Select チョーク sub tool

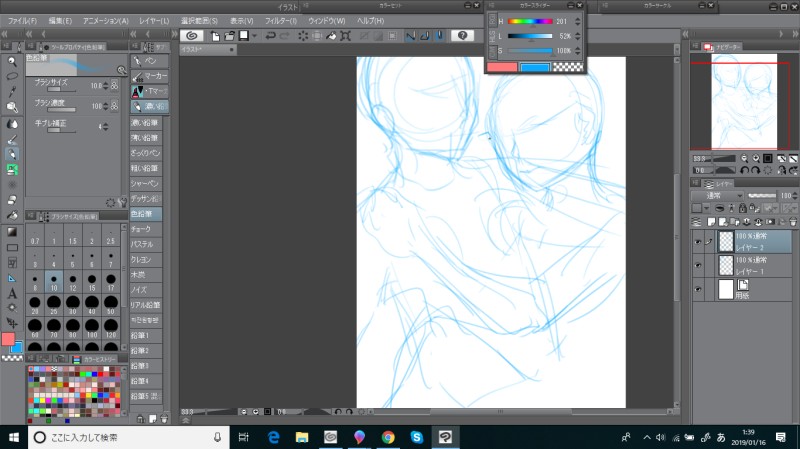coord(146,229)
